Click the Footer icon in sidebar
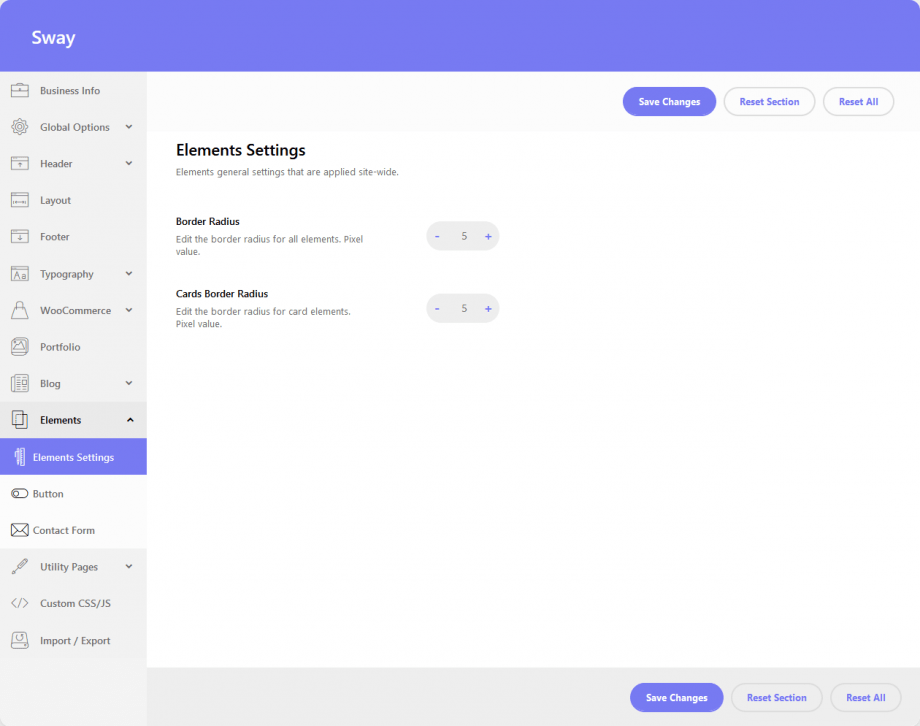The image size is (920, 726). click(x=20, y=236)
